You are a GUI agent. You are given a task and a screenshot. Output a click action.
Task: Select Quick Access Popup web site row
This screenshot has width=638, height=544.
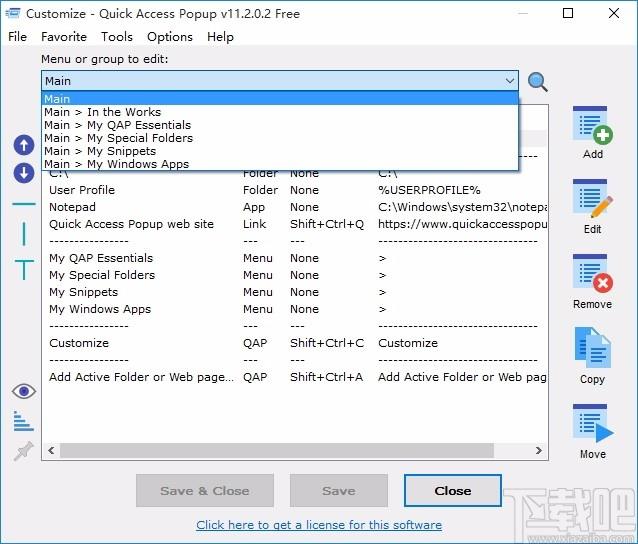pyautogui.click(x=295, y=224)
